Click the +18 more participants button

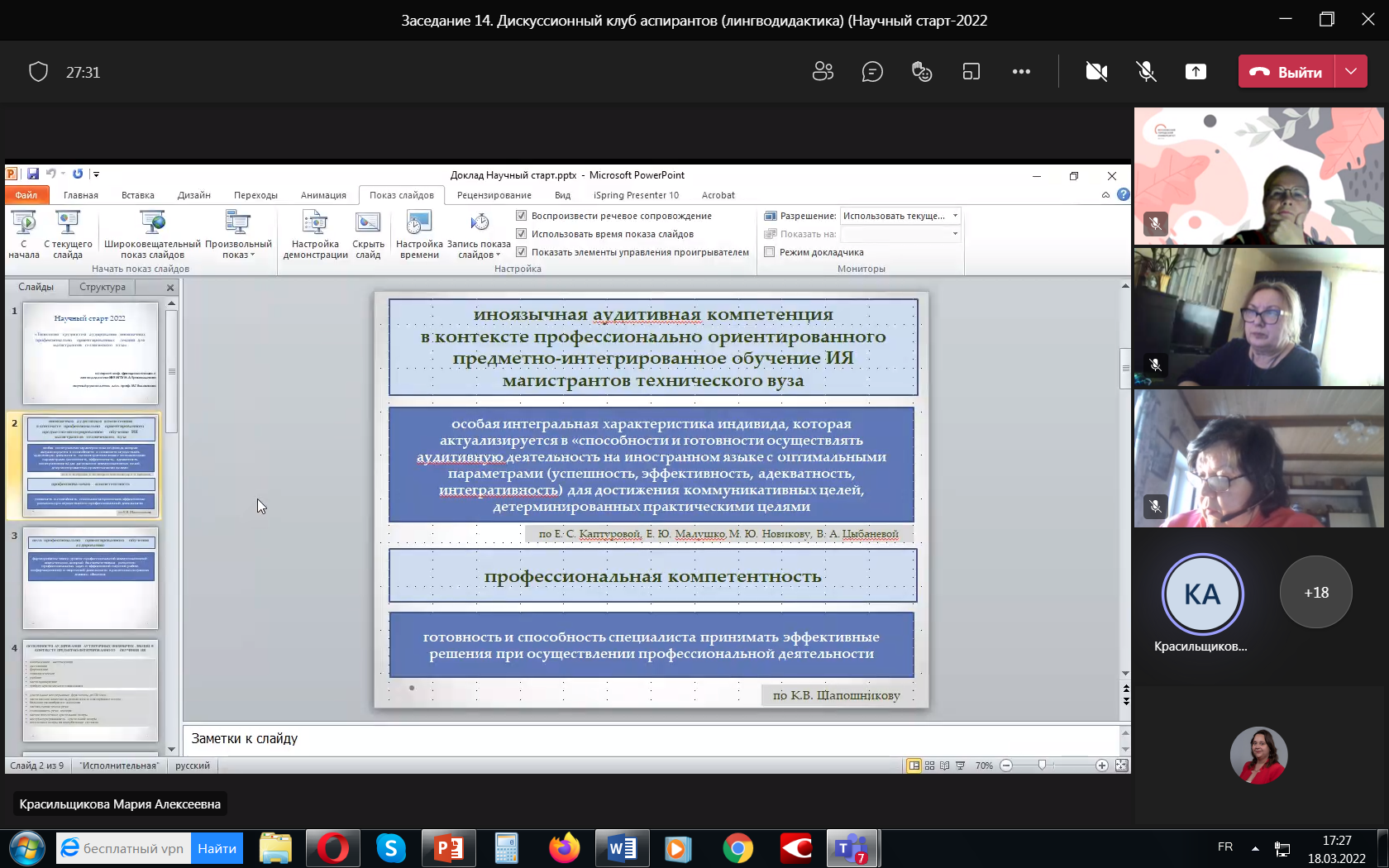click(x=1315, y=593)
